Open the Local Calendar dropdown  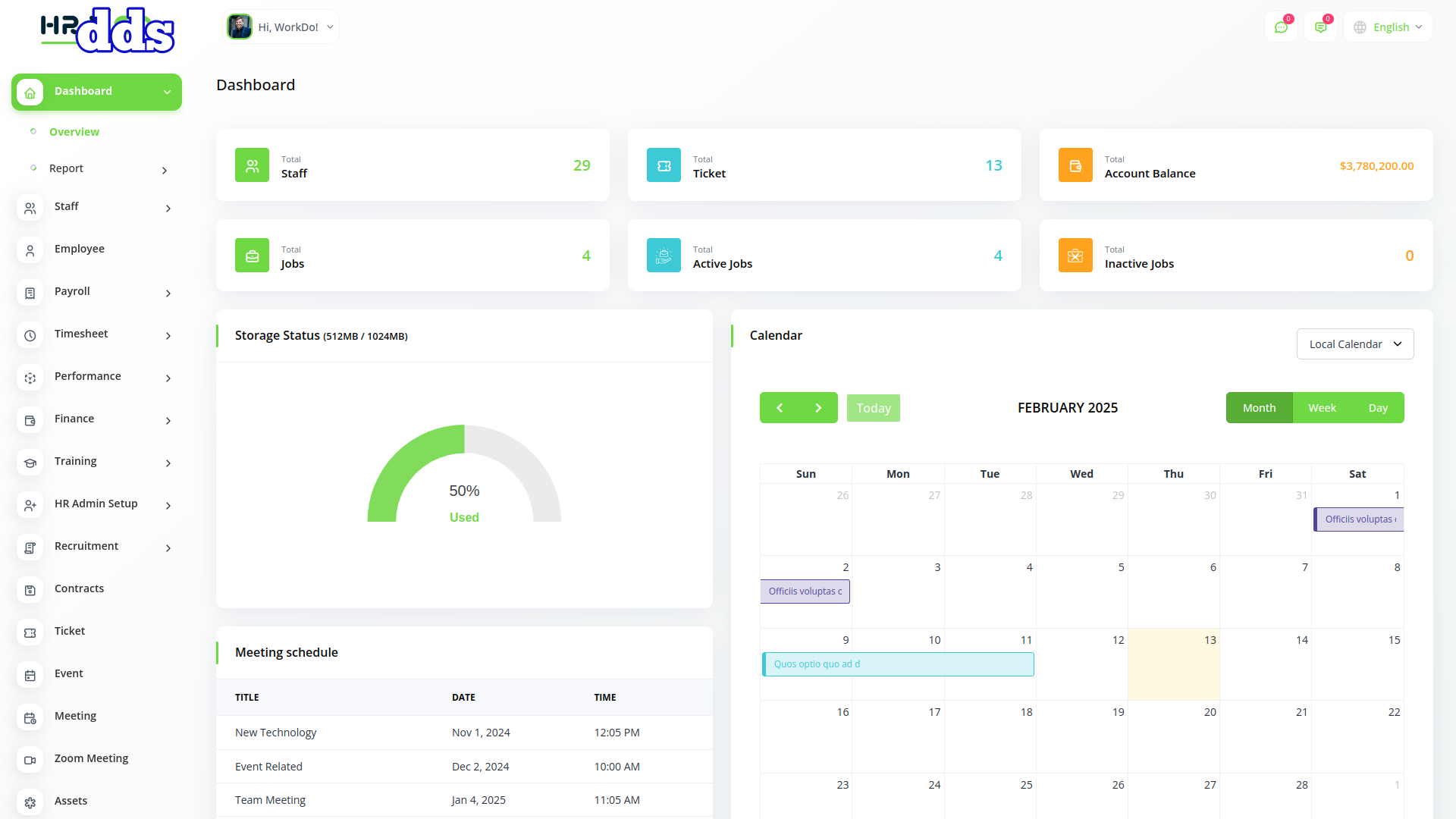click(1354, 344)
